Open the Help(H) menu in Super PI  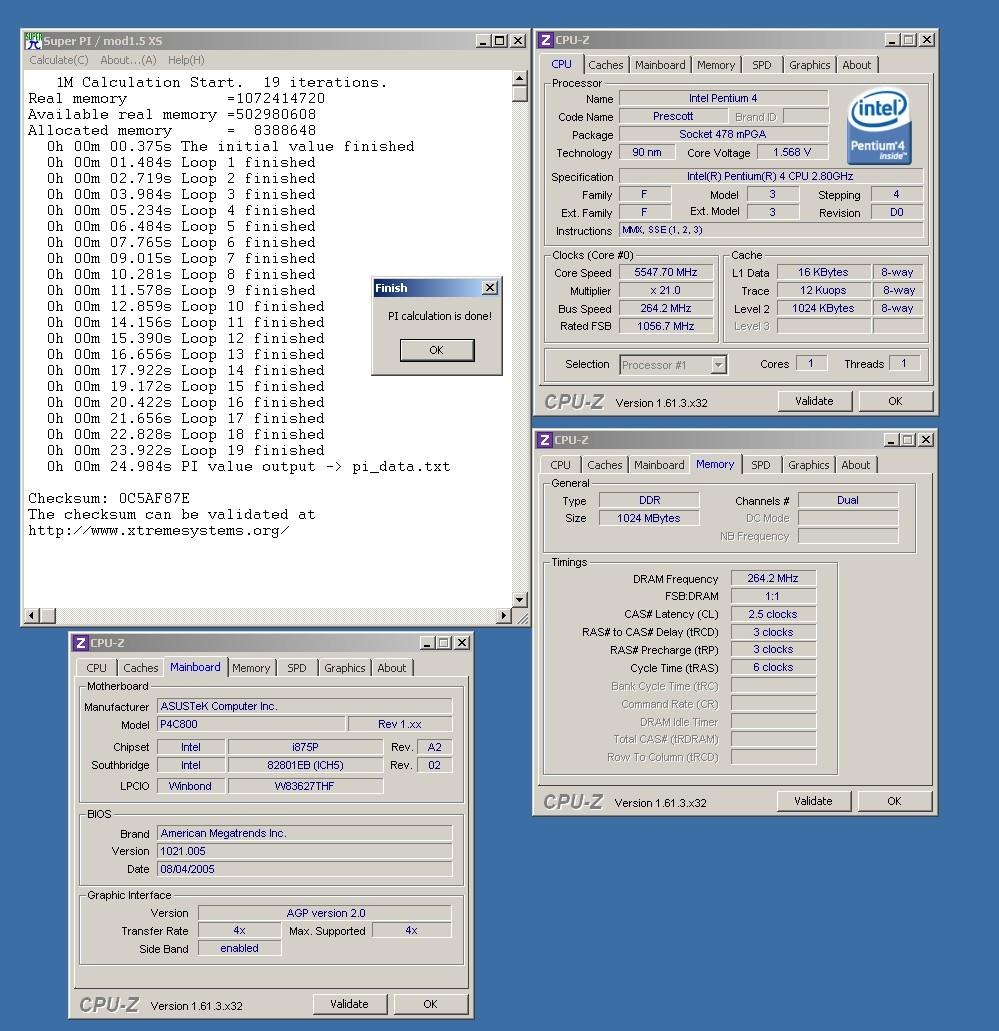point(186,60)
